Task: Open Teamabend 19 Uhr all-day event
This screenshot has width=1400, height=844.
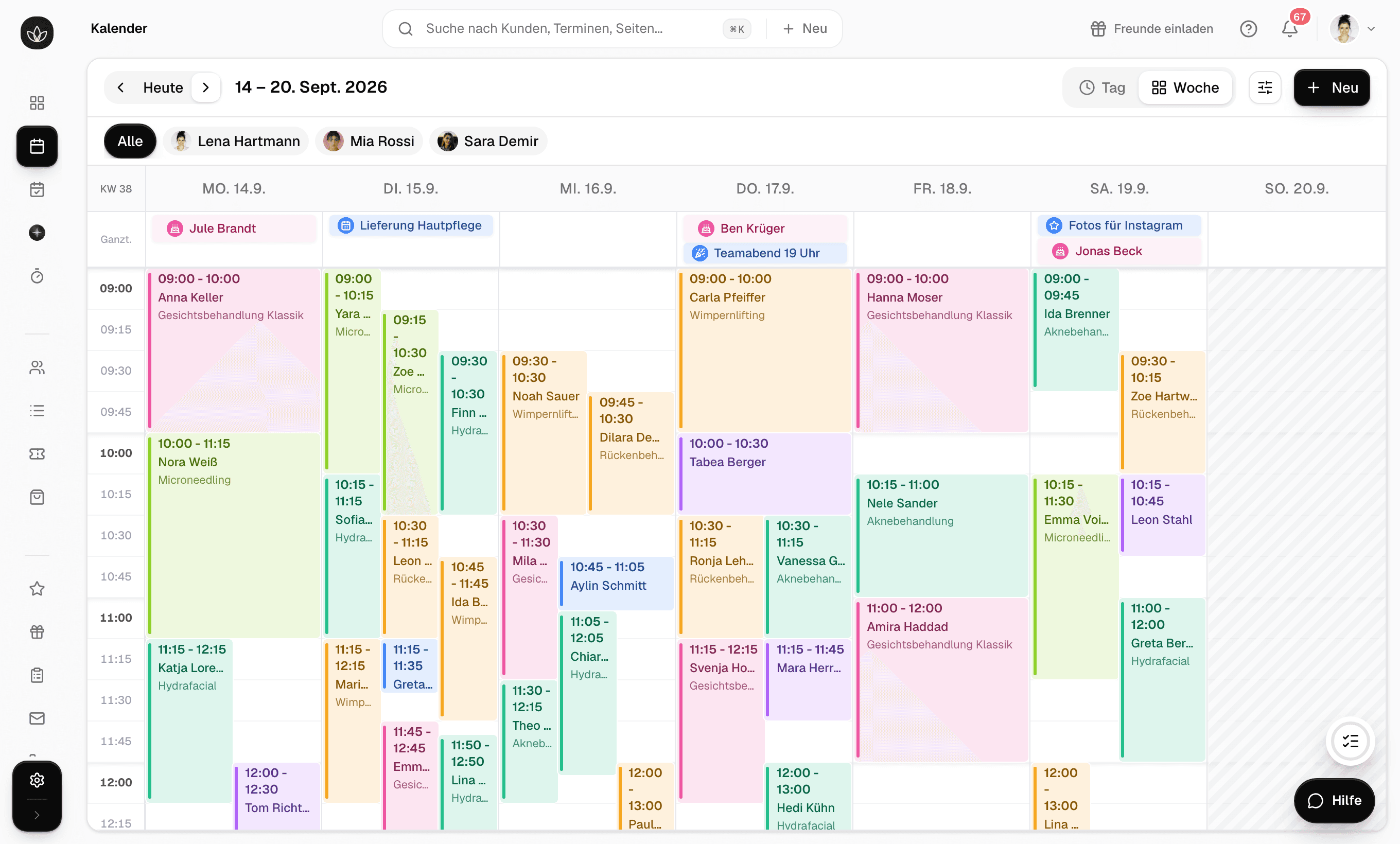Action: 765,253
